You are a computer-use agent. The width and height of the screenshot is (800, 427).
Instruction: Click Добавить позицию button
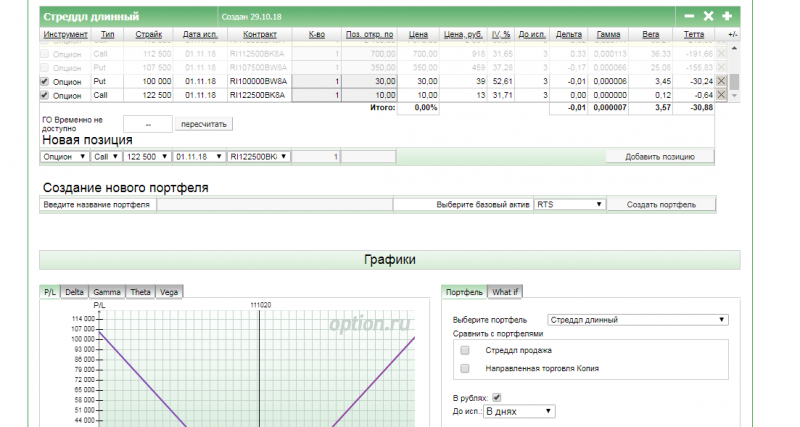[660, 157]
